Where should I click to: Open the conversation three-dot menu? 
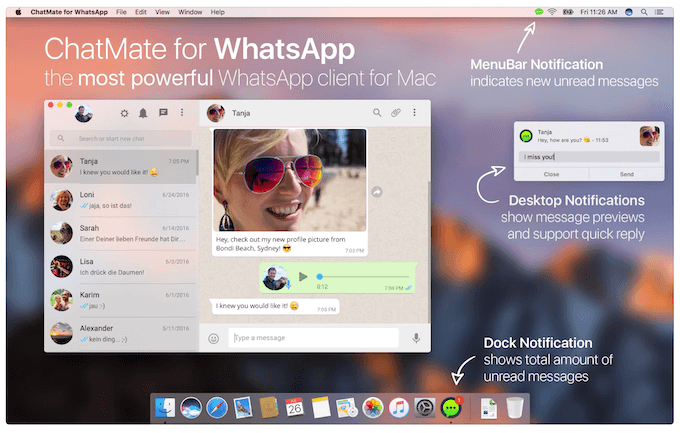click(x=415, y=113)
